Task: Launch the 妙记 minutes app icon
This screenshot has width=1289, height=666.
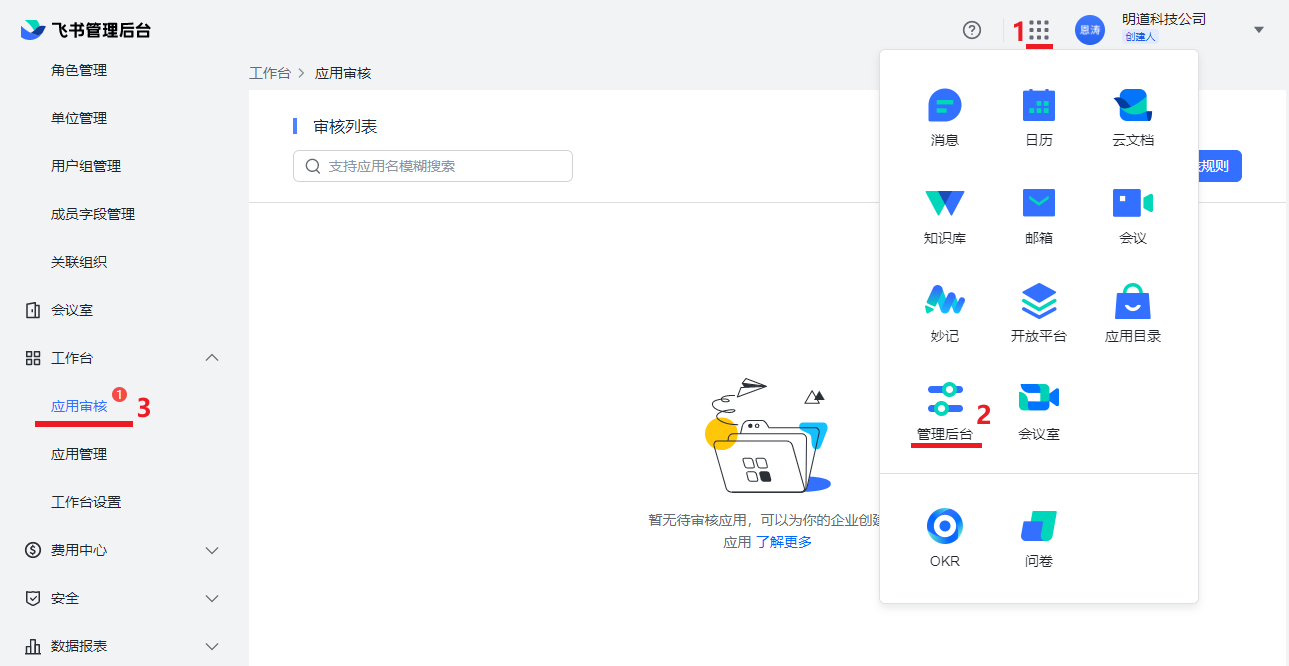Action: click(944, 301)
